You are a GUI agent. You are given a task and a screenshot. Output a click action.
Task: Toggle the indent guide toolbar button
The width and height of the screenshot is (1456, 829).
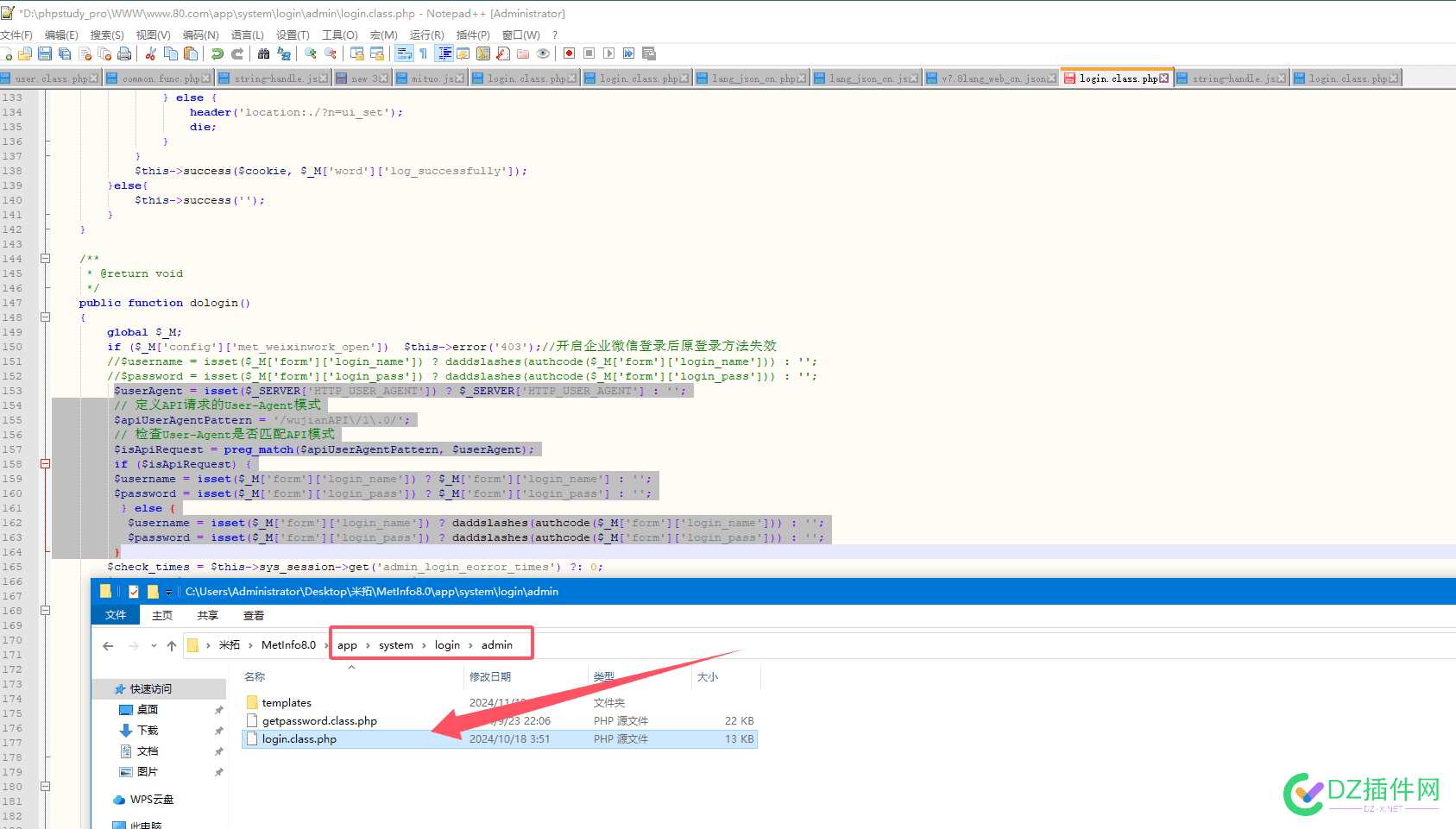[x=444, y=53]
